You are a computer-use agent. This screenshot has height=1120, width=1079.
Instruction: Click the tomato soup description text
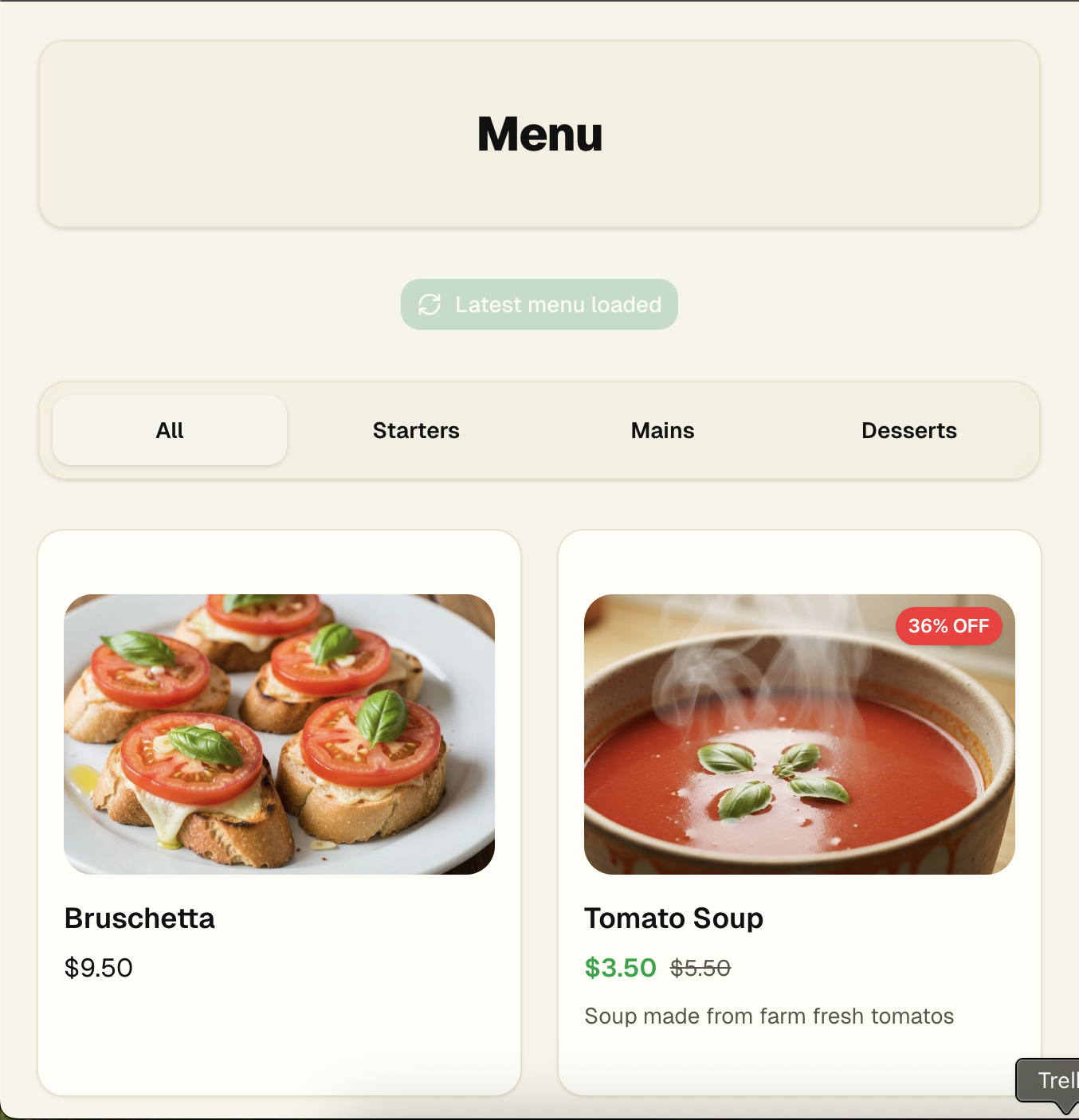coord(769,1016)
